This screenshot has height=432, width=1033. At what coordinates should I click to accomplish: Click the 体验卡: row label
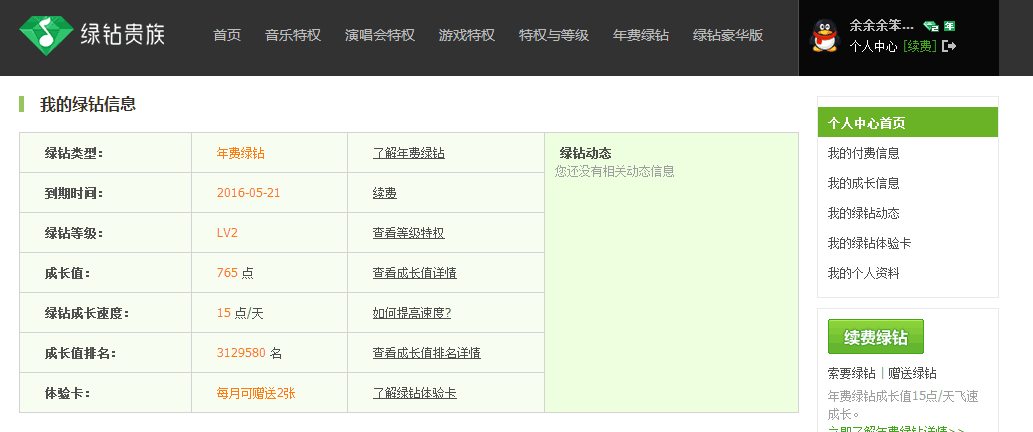(x=67, y=394)
